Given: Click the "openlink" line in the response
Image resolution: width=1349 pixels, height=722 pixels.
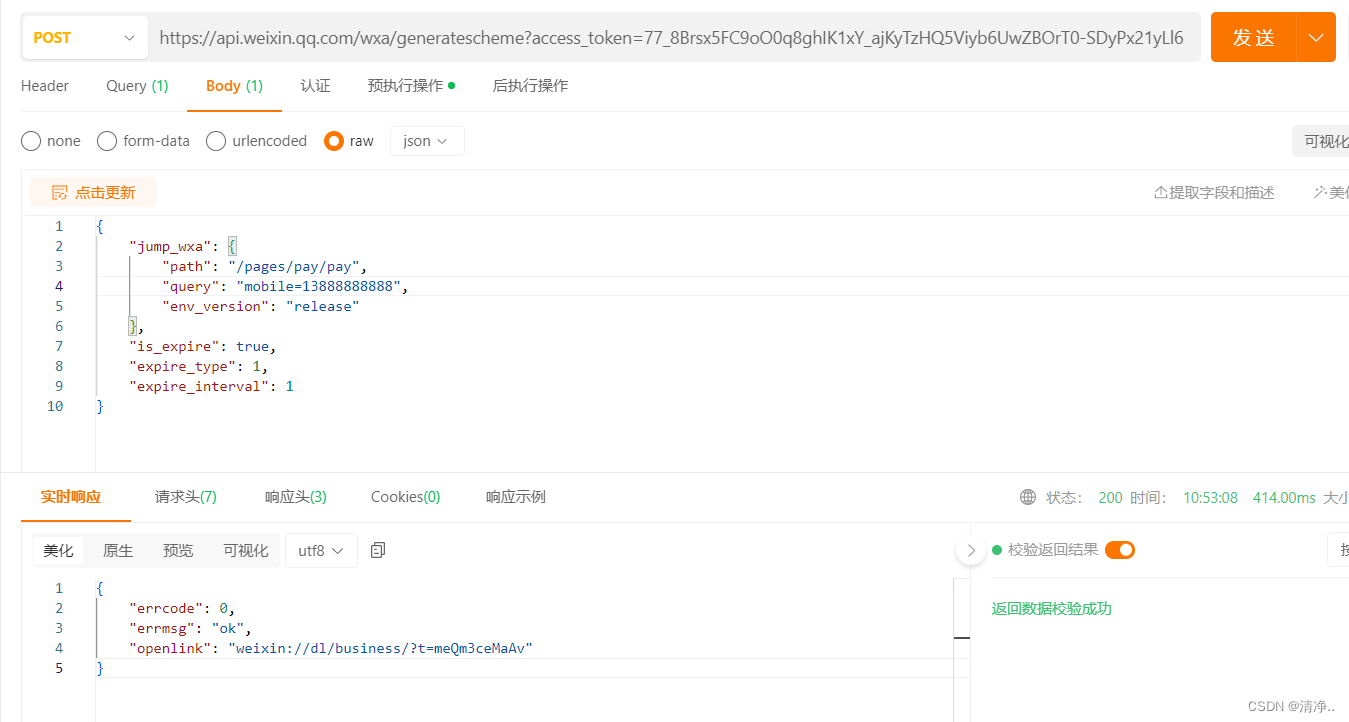Looking at the screenshot, I should point(331,648).
